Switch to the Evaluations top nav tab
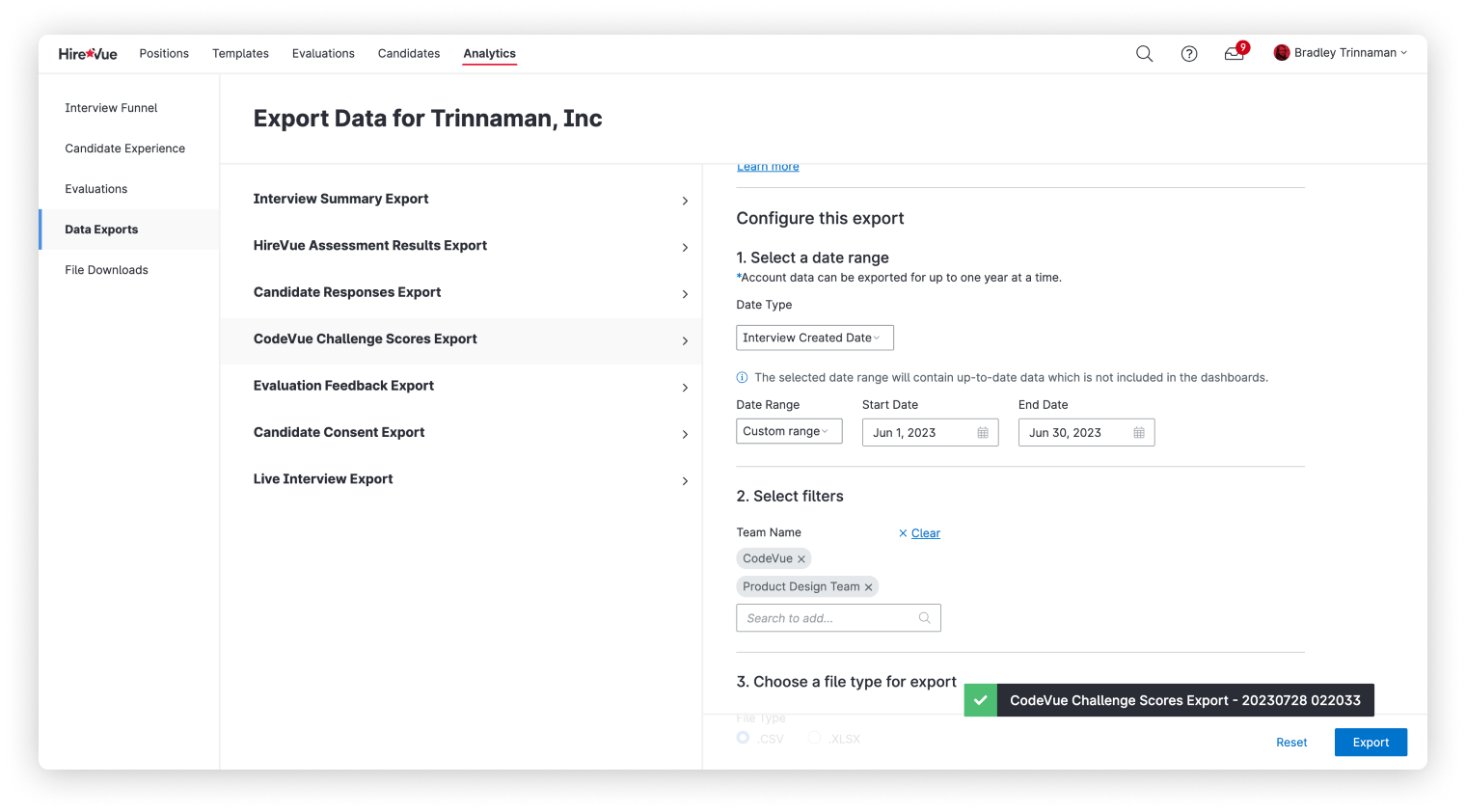 click(x=323, y=54)
